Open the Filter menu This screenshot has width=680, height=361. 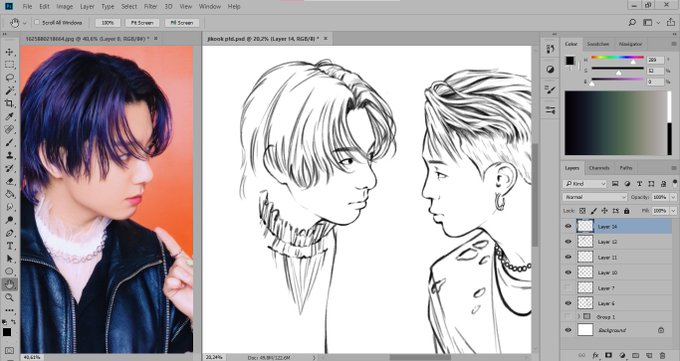click(x=150, y=7)
